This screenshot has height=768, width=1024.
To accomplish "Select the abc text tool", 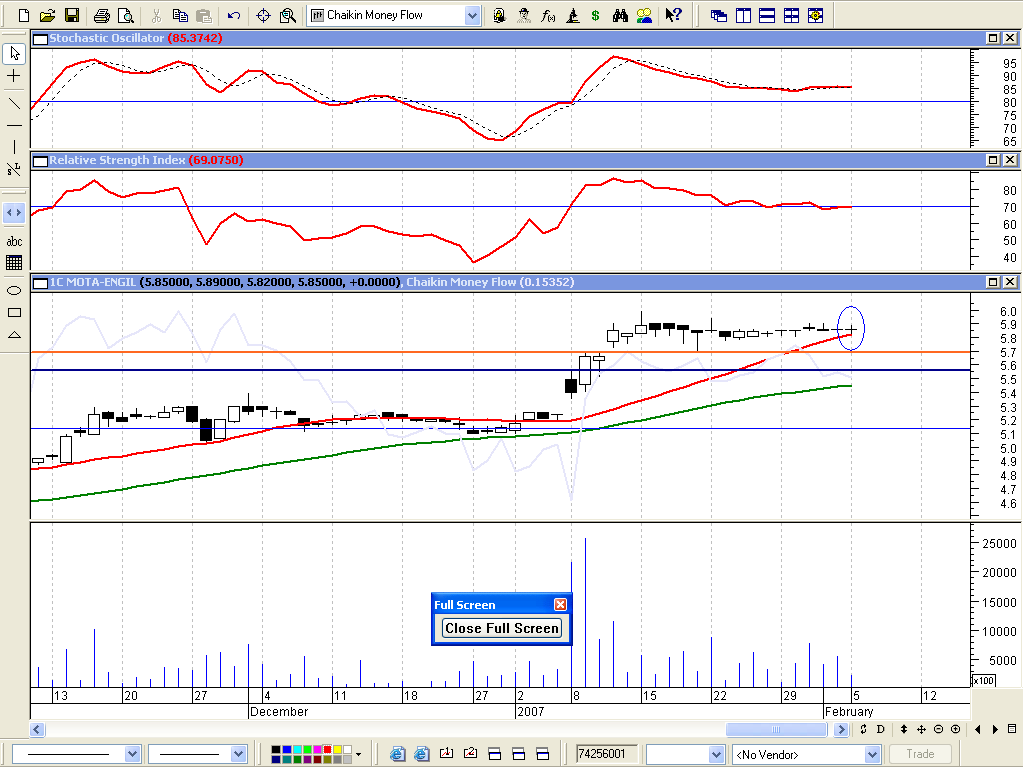I will (x=14, y=241).
